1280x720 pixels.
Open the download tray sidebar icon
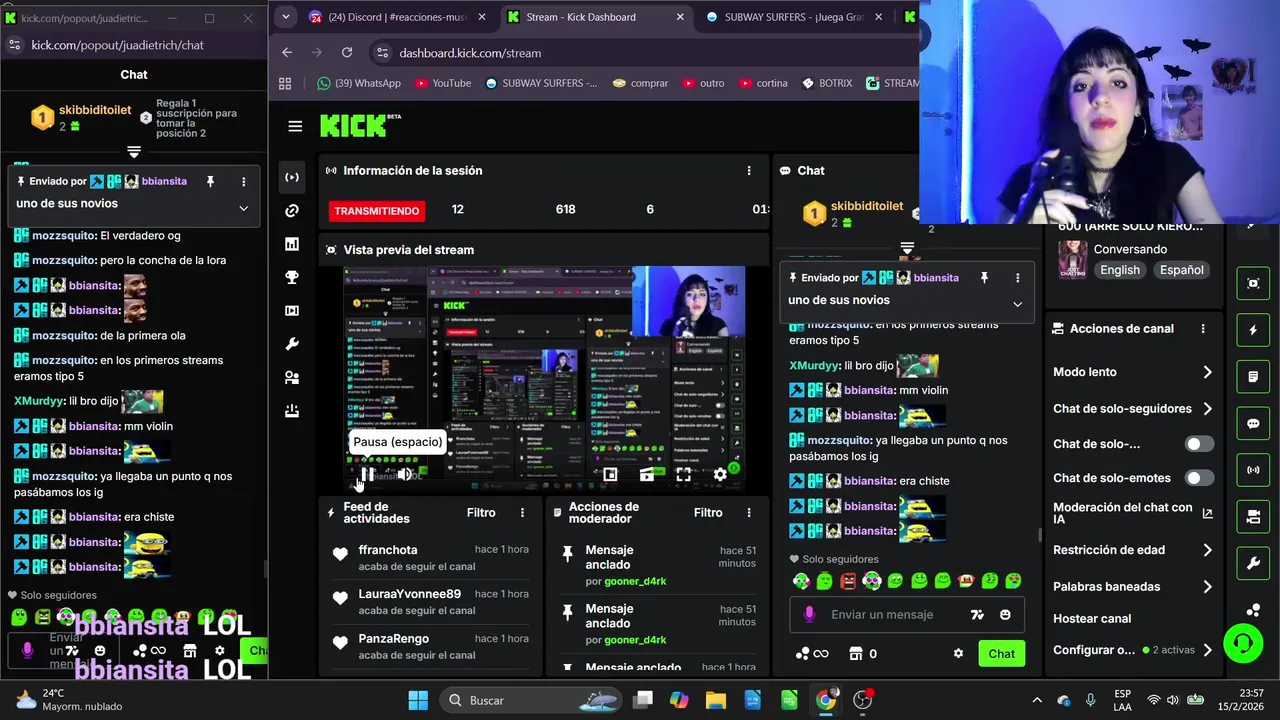[292, 411]
